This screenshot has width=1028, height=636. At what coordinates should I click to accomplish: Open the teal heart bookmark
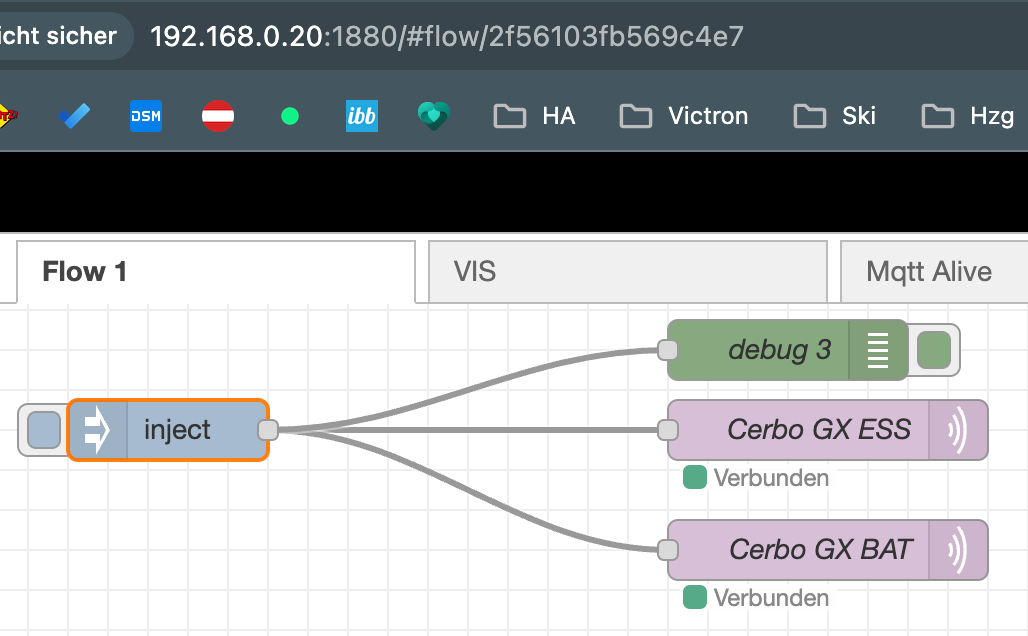click(434, 116)
